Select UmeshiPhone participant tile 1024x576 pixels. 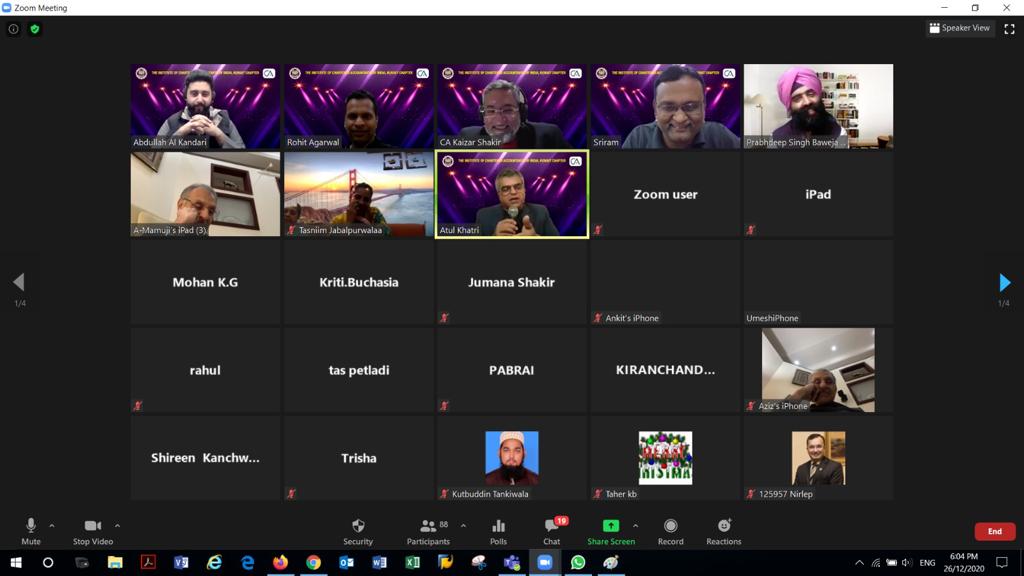point(818,282)
